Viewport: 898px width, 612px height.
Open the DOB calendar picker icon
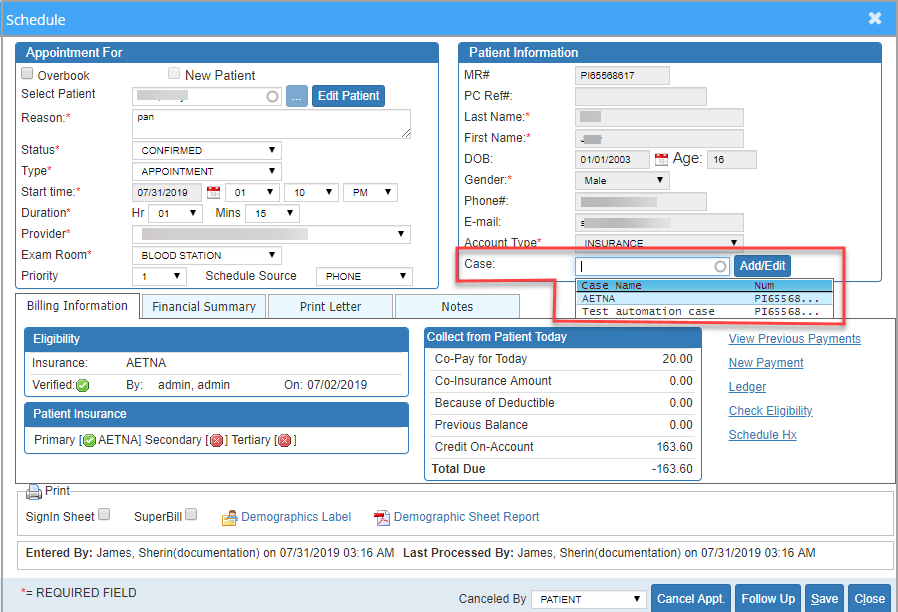click(661, 160)
